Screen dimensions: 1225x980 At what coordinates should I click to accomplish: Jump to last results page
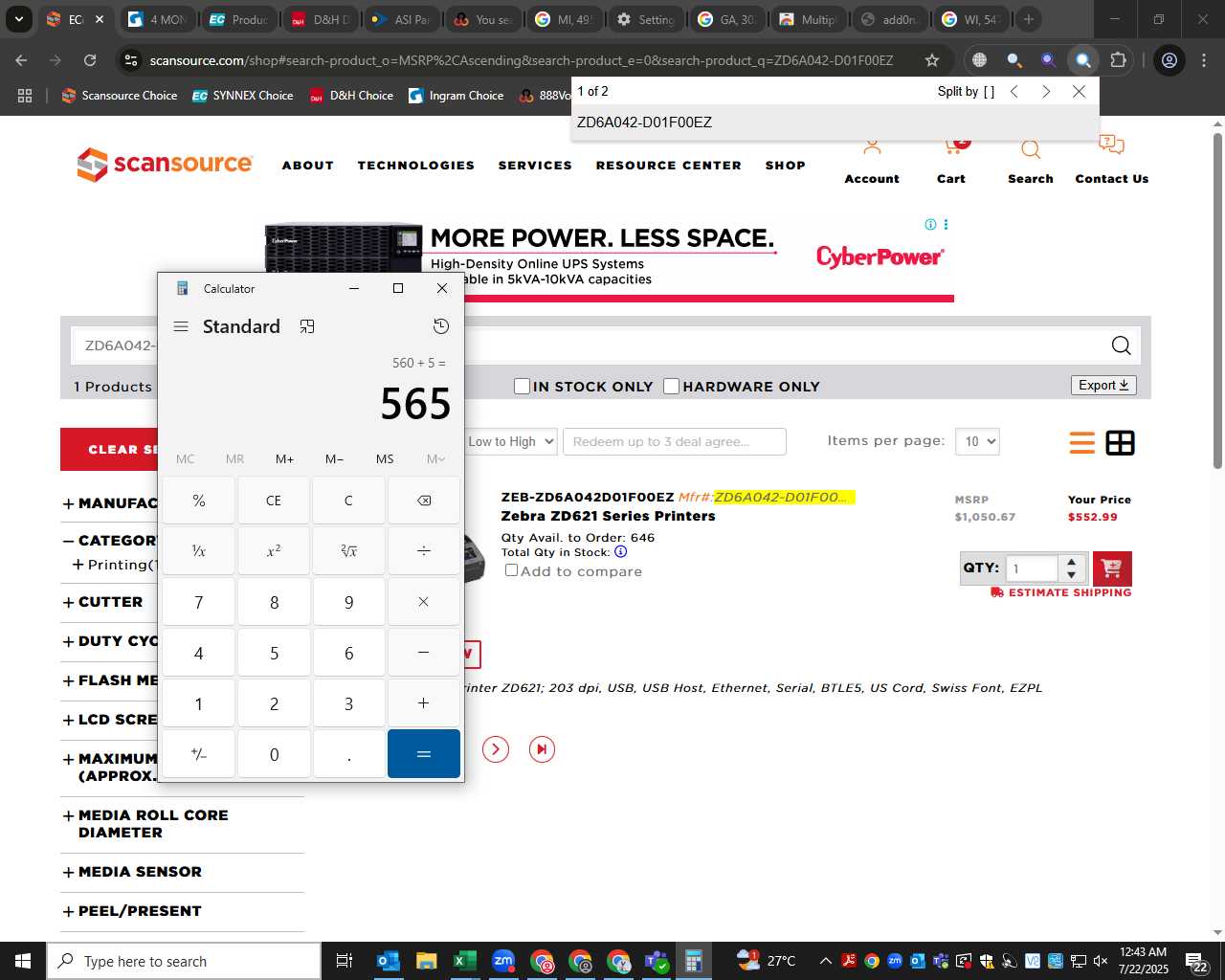(x=542, y=749)
